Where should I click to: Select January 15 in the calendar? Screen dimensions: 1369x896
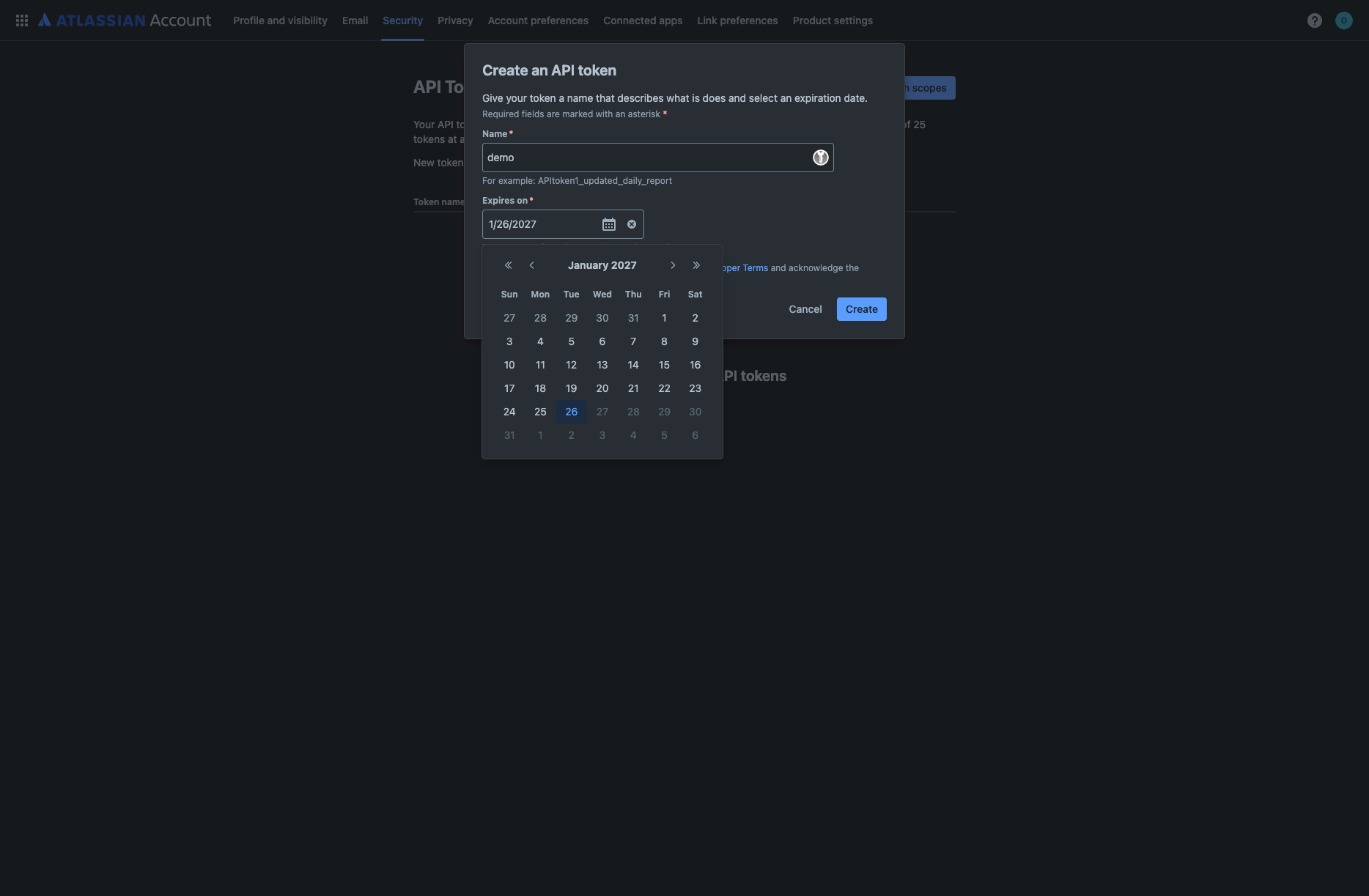pos(664,364)
